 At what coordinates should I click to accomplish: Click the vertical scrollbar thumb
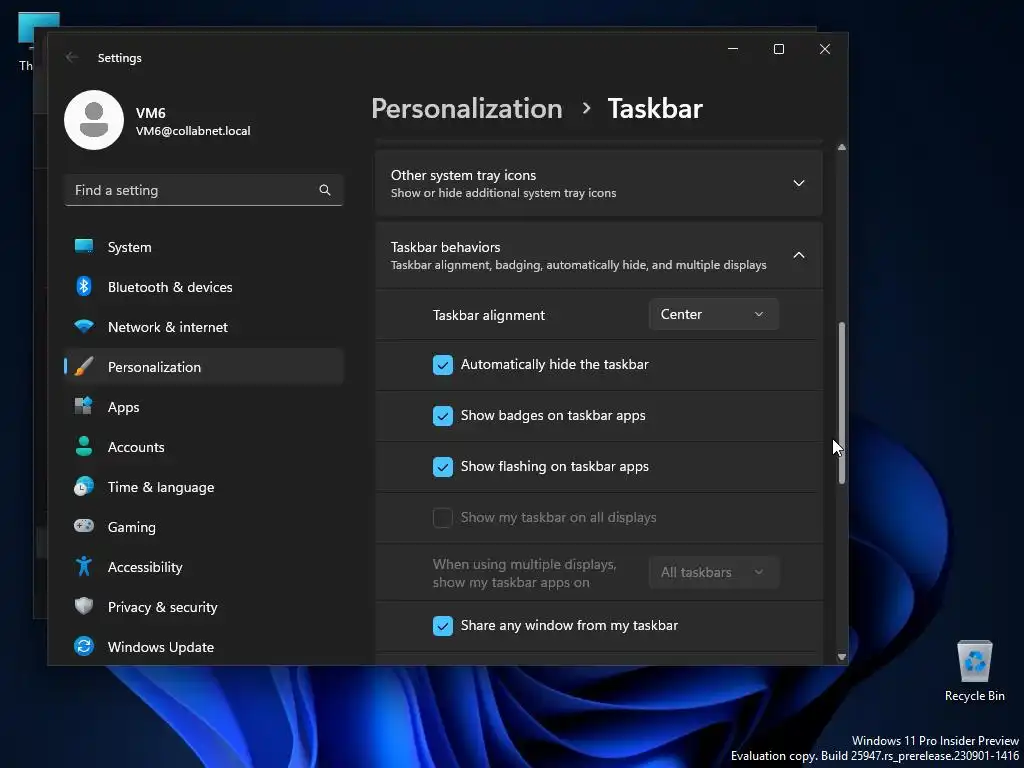click(x=842, y=403)
